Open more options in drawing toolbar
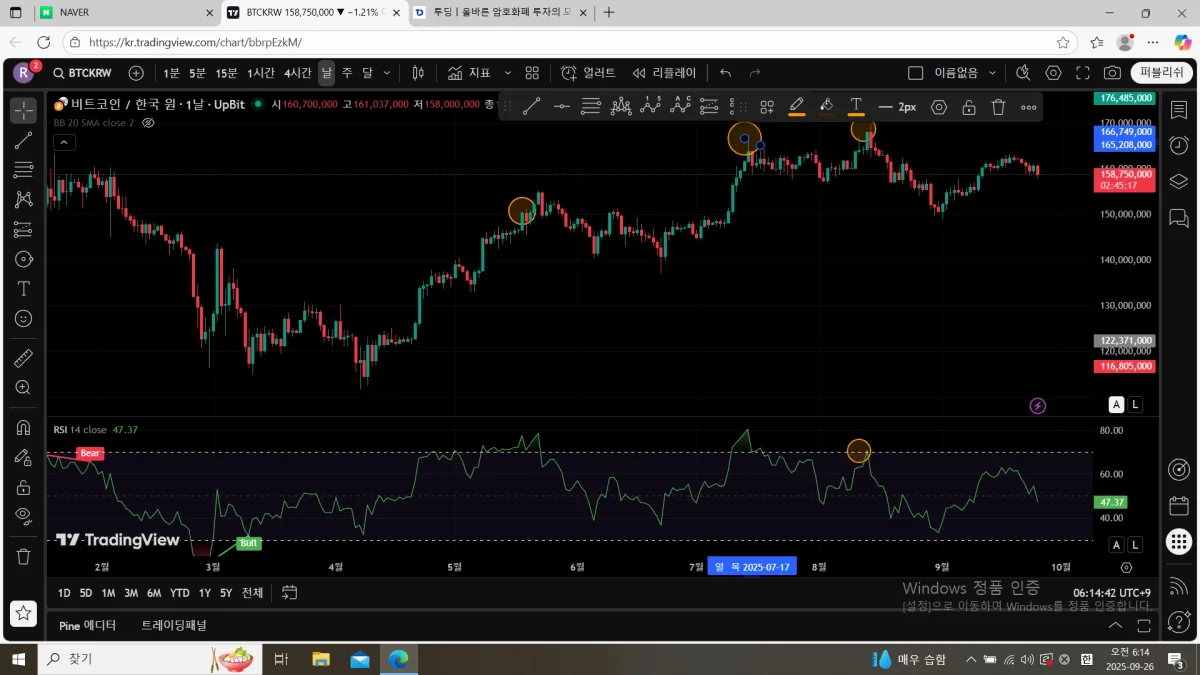The height and width of the screenshot is (675, 1200). (1028, 107)
